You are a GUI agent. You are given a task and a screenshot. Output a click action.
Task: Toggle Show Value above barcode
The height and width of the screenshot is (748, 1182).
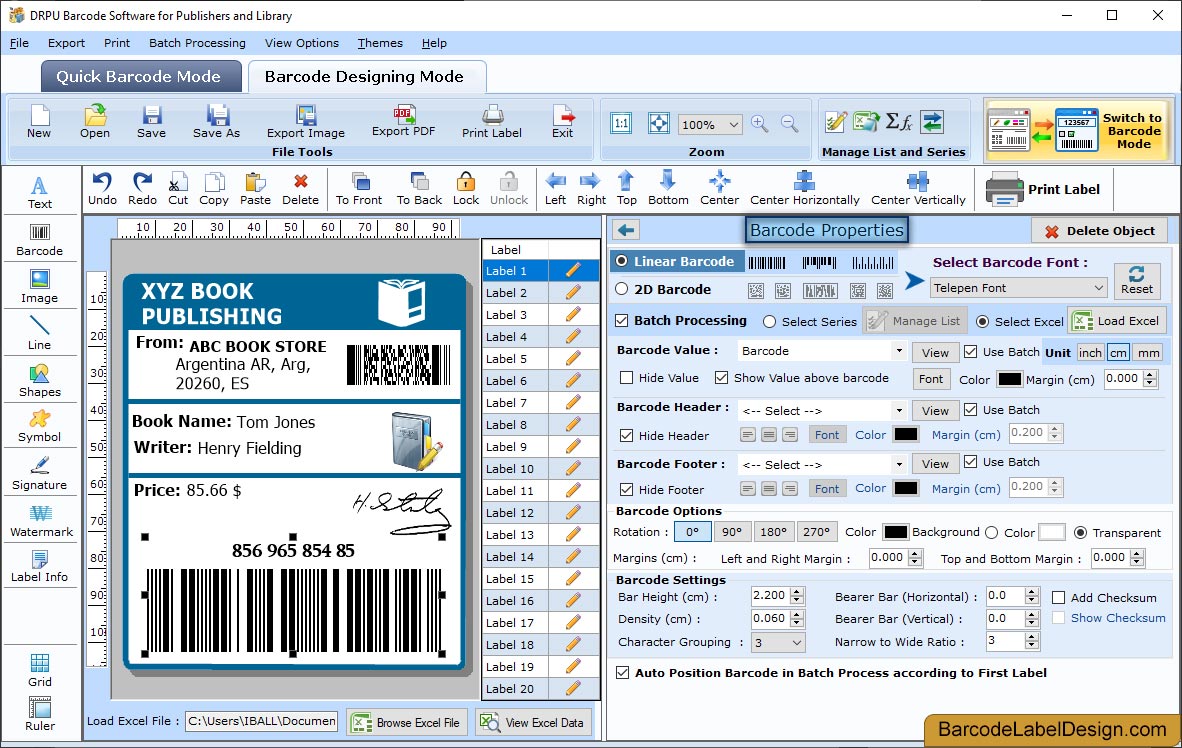[721, 378]
